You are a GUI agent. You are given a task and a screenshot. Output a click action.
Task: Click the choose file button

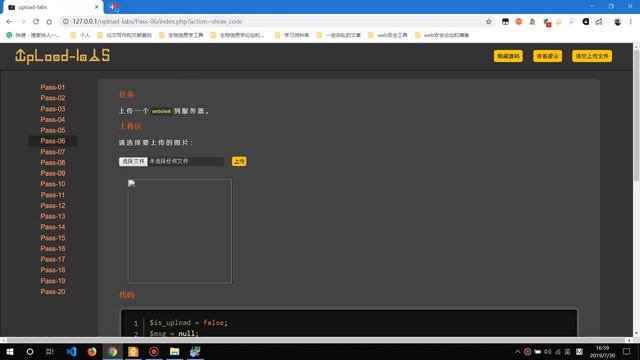click(133, 161)
